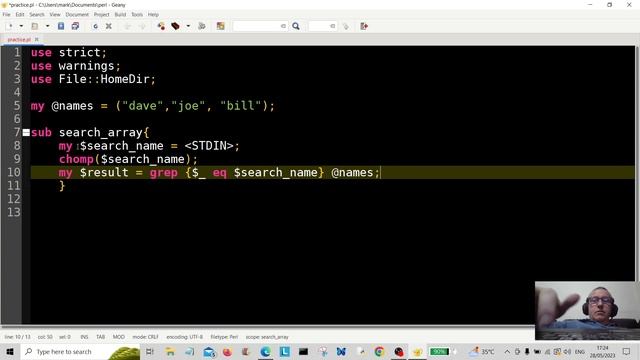Click the taskbar 'Type here to search' box
This screenshot has height=360, width=640.
tap(80, 351)
